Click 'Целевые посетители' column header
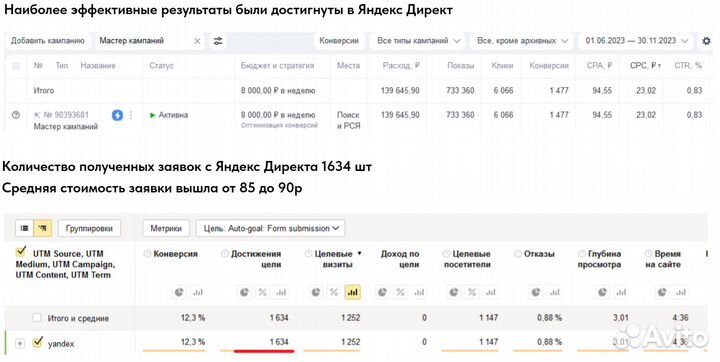Viewport: 720px width, 362px height. pyautogui.click(x=467, y=259)
